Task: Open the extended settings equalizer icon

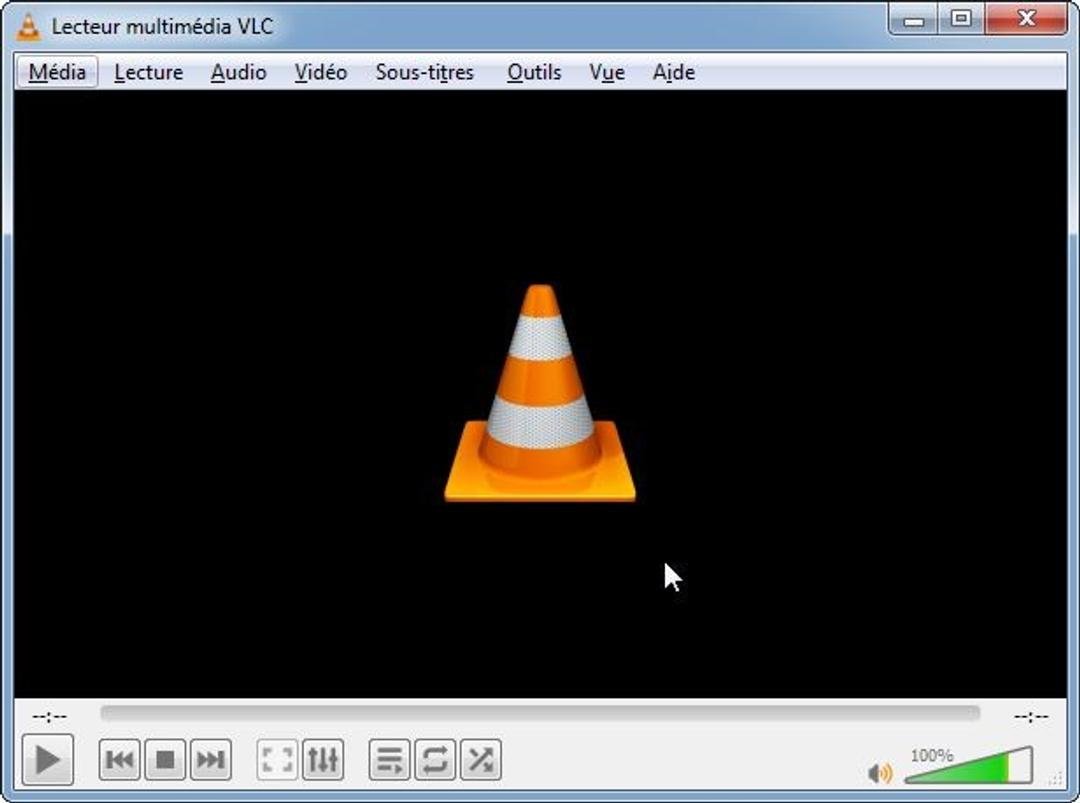Action: (322, 759)
